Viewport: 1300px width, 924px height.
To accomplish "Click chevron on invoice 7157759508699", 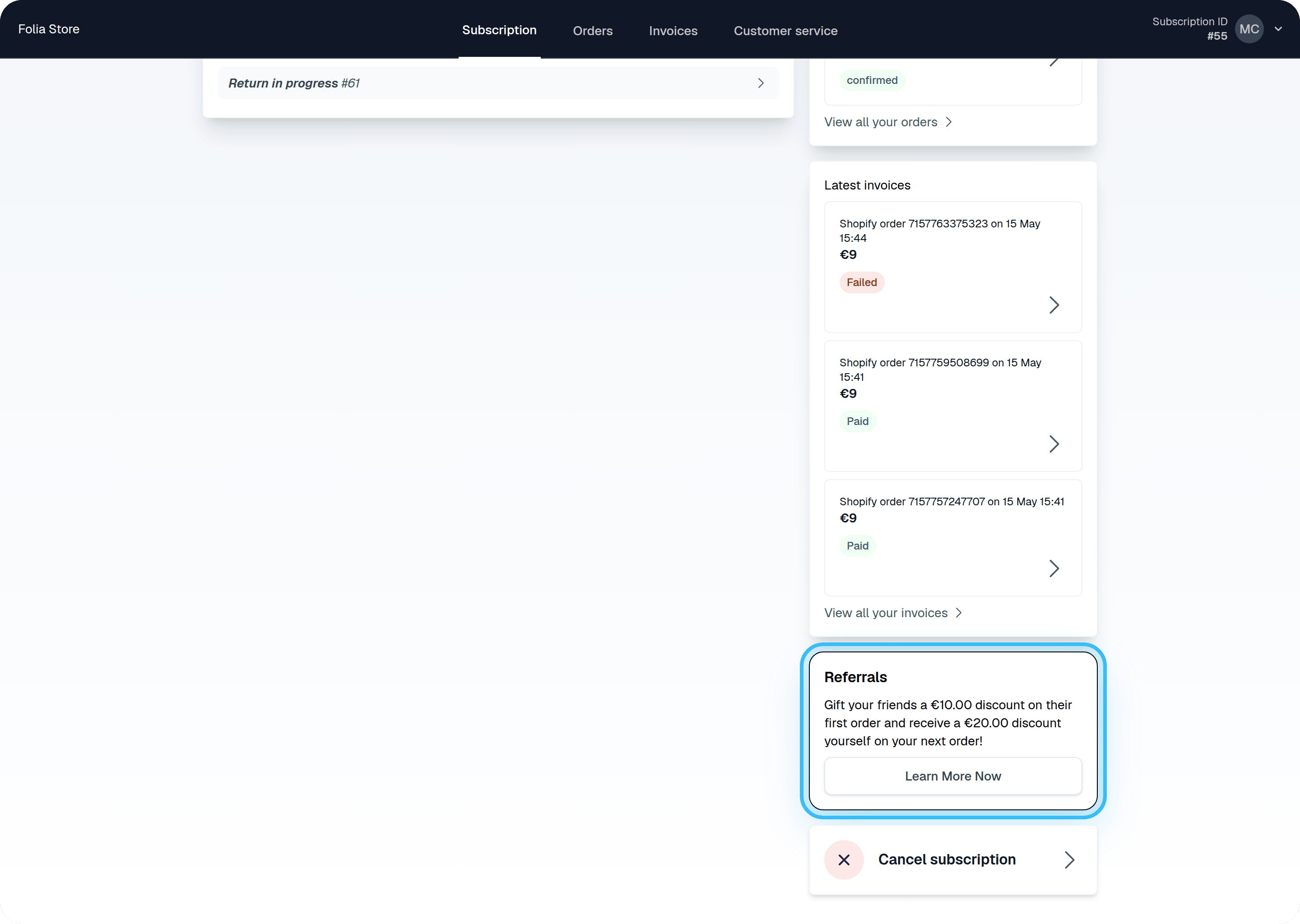I will pos(1054,444).
